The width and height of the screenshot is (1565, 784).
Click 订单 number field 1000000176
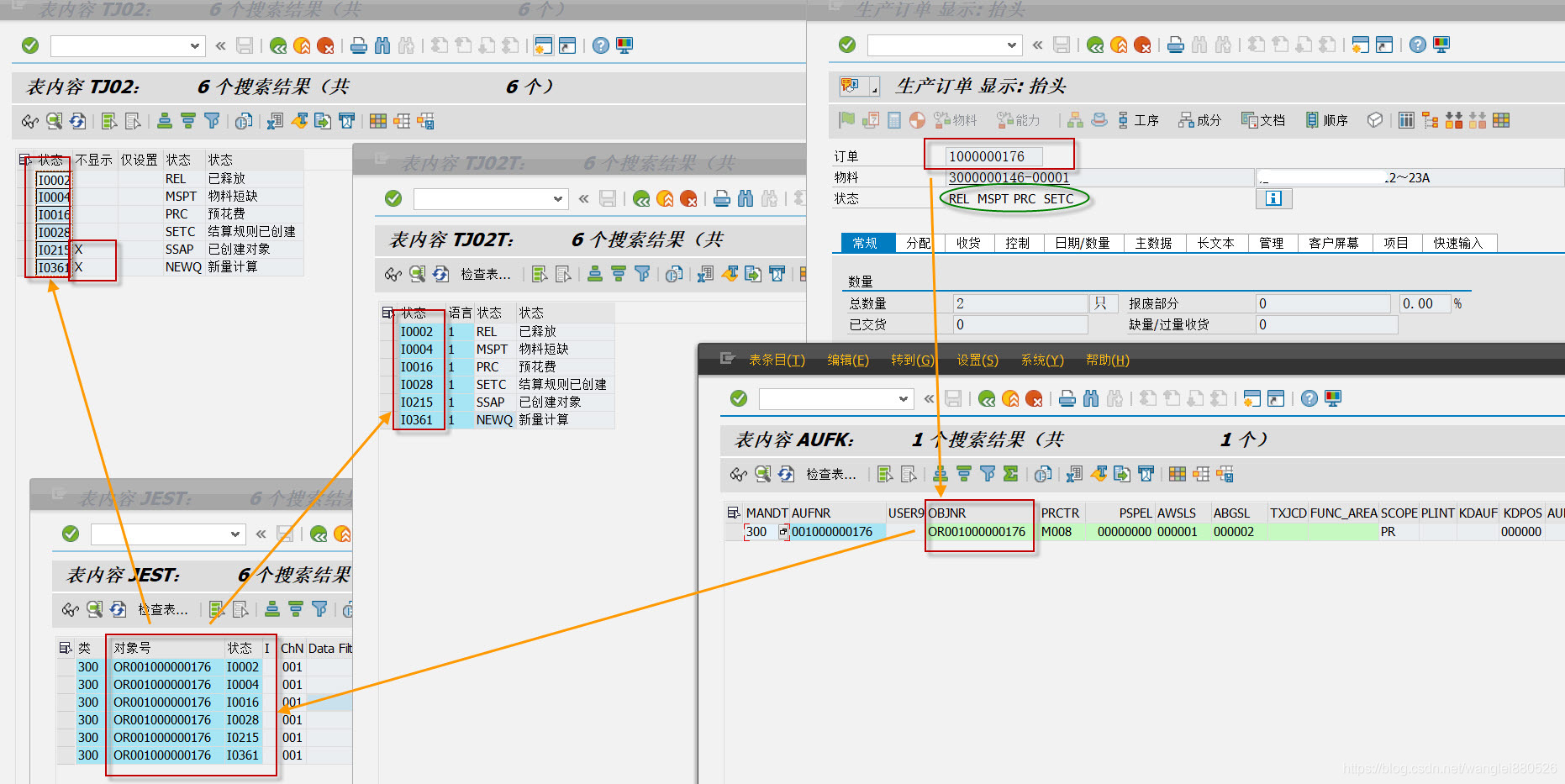(x=994, y=156)
